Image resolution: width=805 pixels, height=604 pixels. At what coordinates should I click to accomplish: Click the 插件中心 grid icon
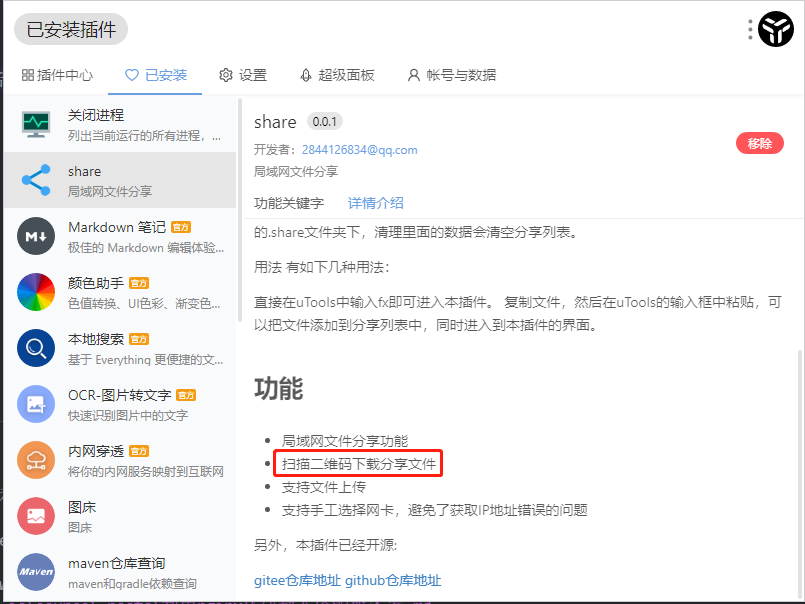pos(28,75)
